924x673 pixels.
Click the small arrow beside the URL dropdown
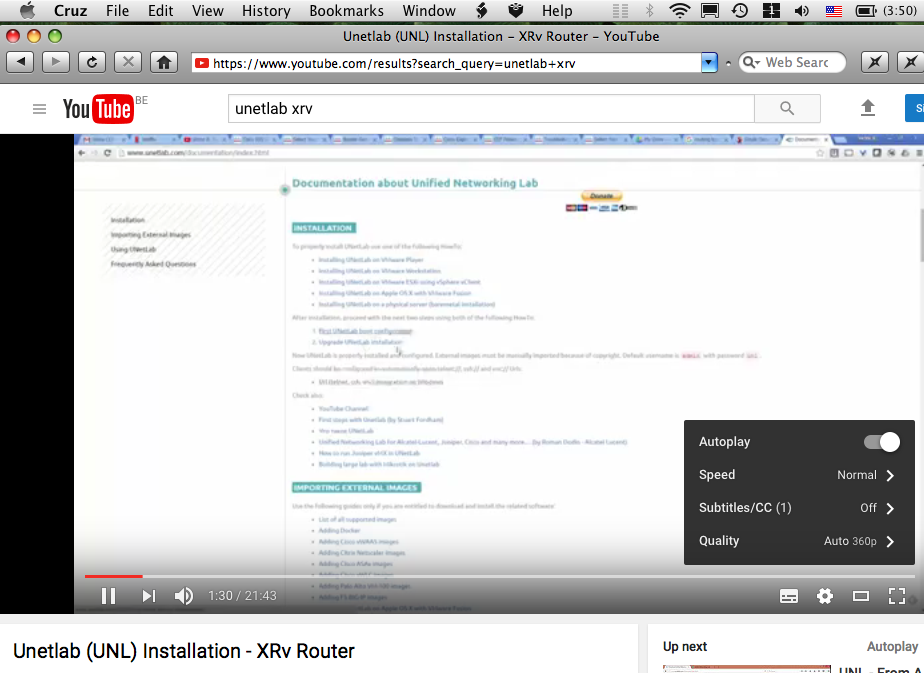click(x=728, y=62)
